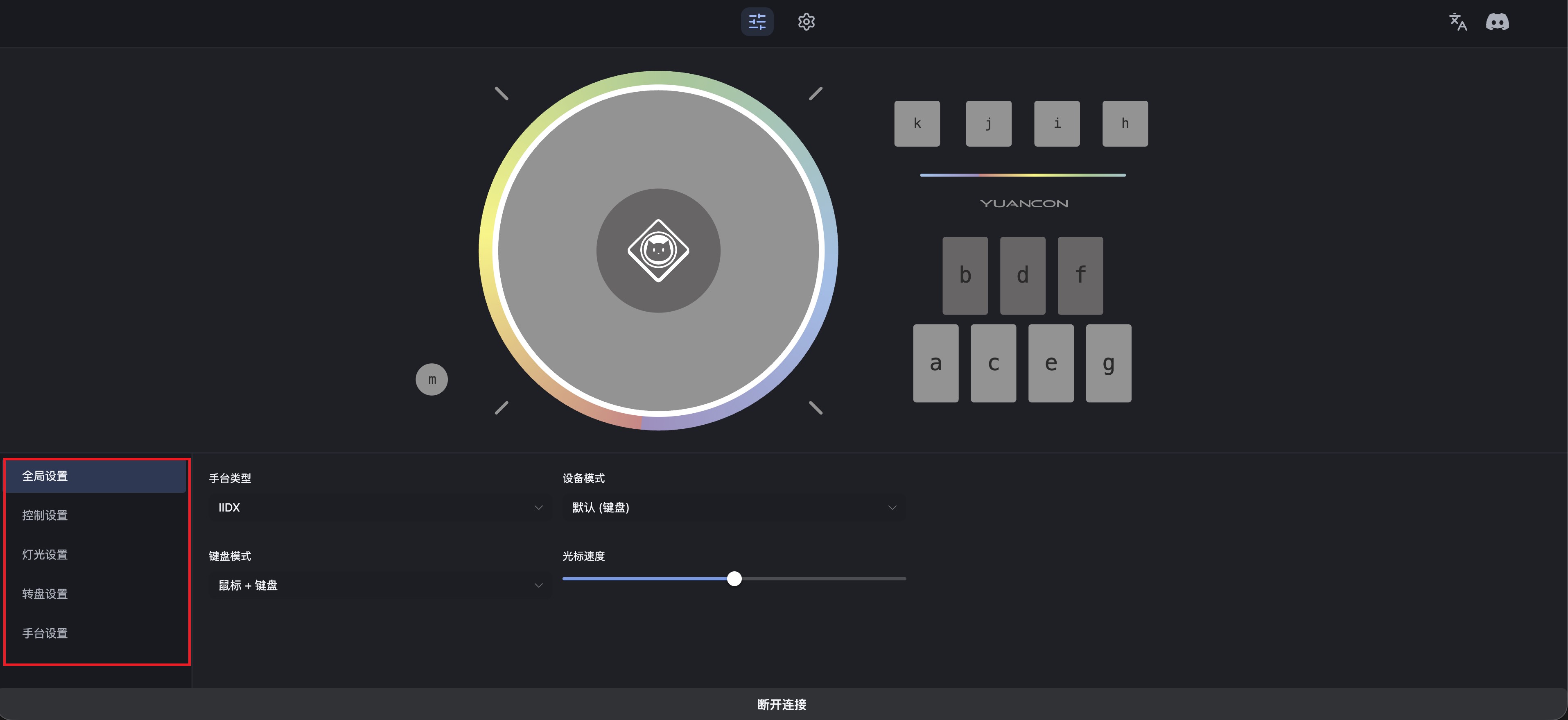Screen dimensions: 1568x720
Task: Change language with the translate icon
Action: tap(1457, 22)
